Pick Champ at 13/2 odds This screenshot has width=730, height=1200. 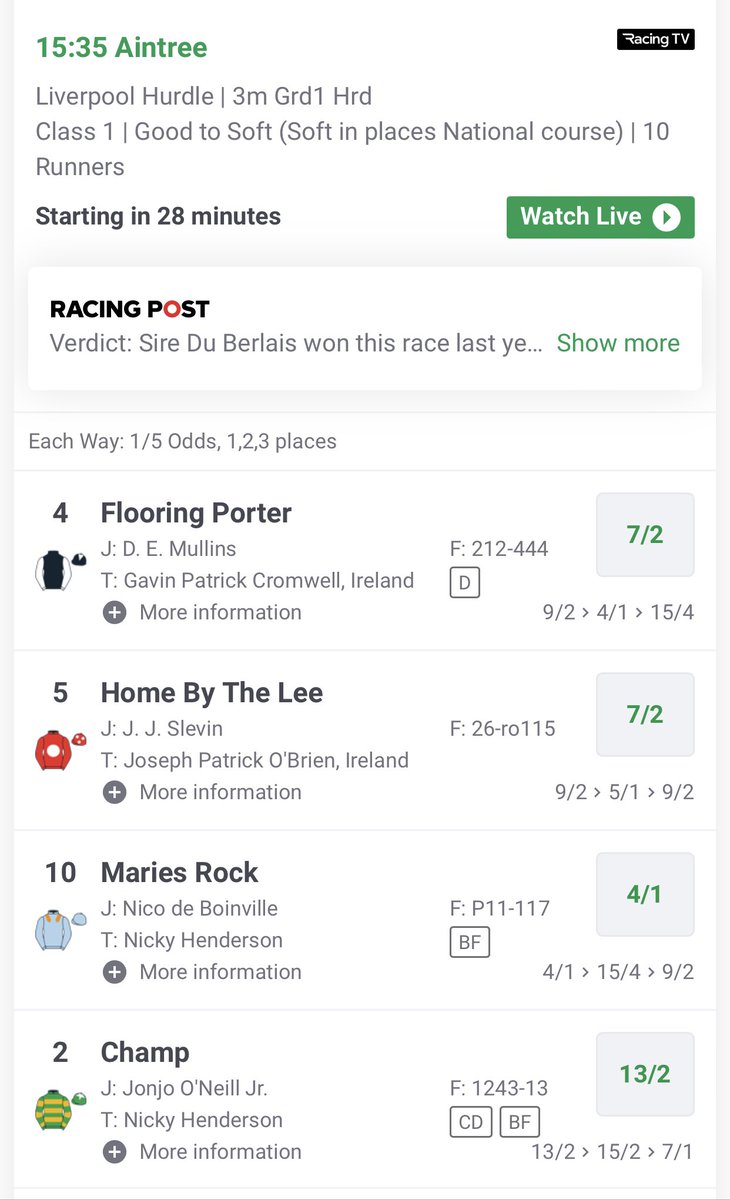645,1075
